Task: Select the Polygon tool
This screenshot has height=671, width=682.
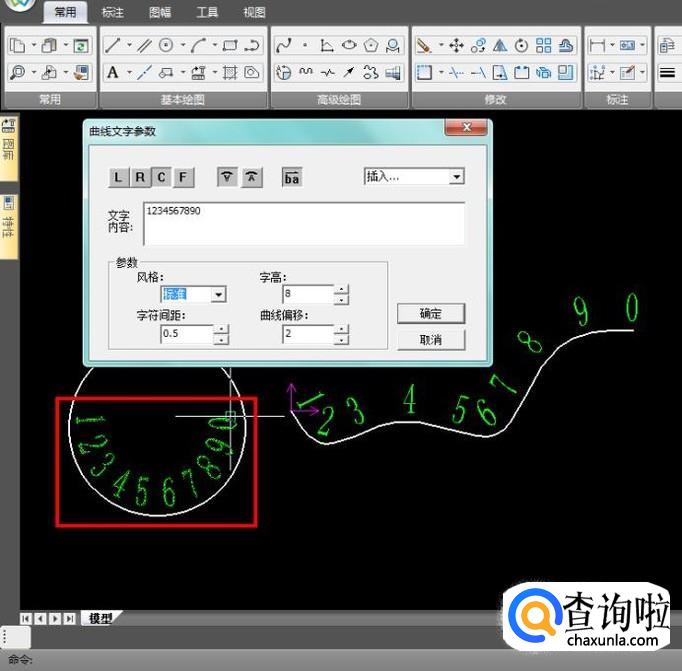Action: (371, 45)
